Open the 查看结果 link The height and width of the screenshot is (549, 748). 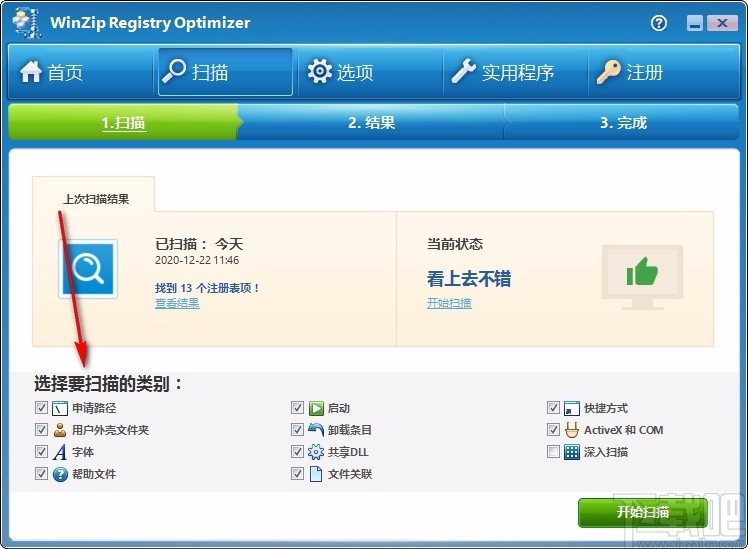tap(177, 303)
